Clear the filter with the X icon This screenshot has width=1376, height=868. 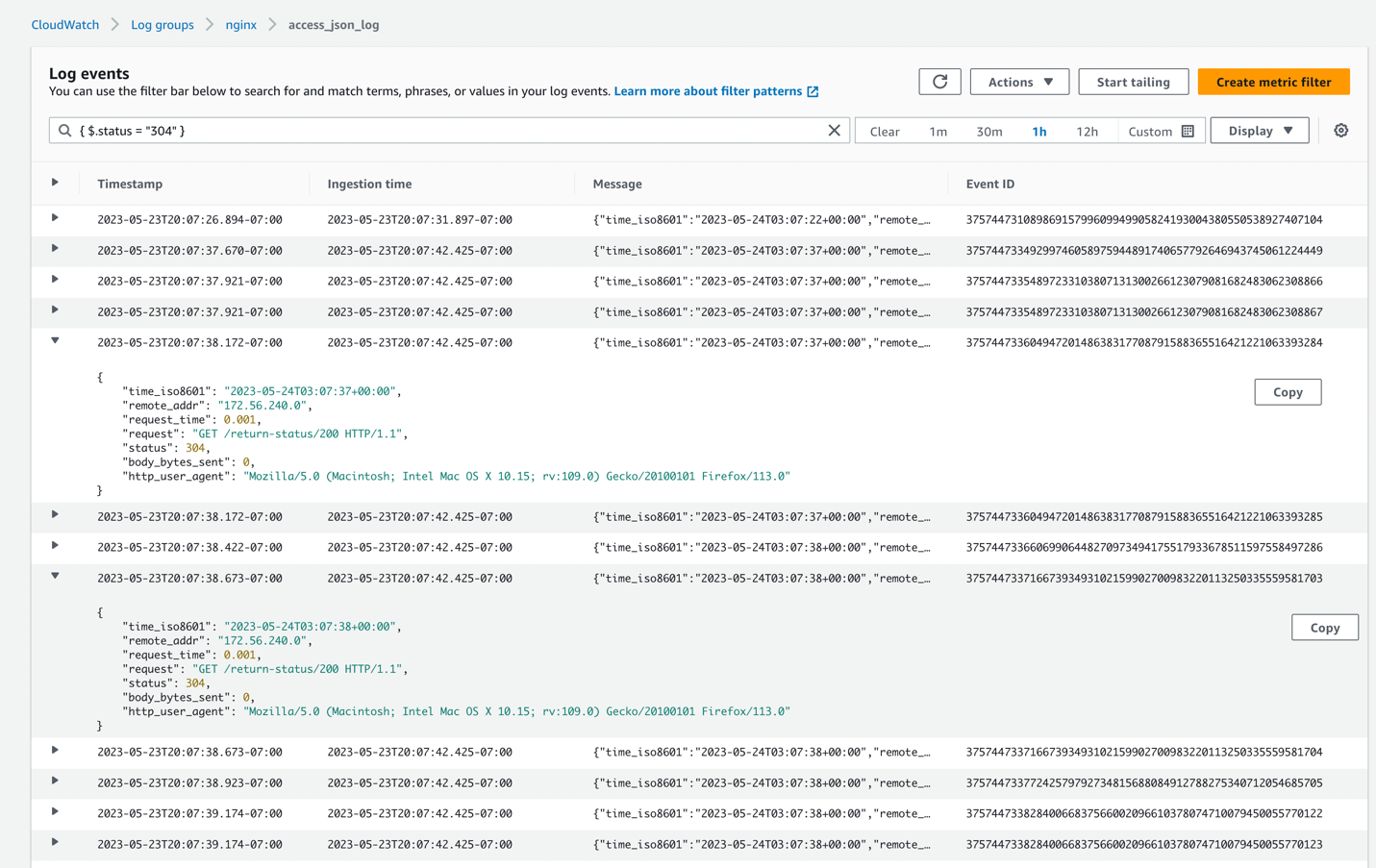tap(834, 131)
